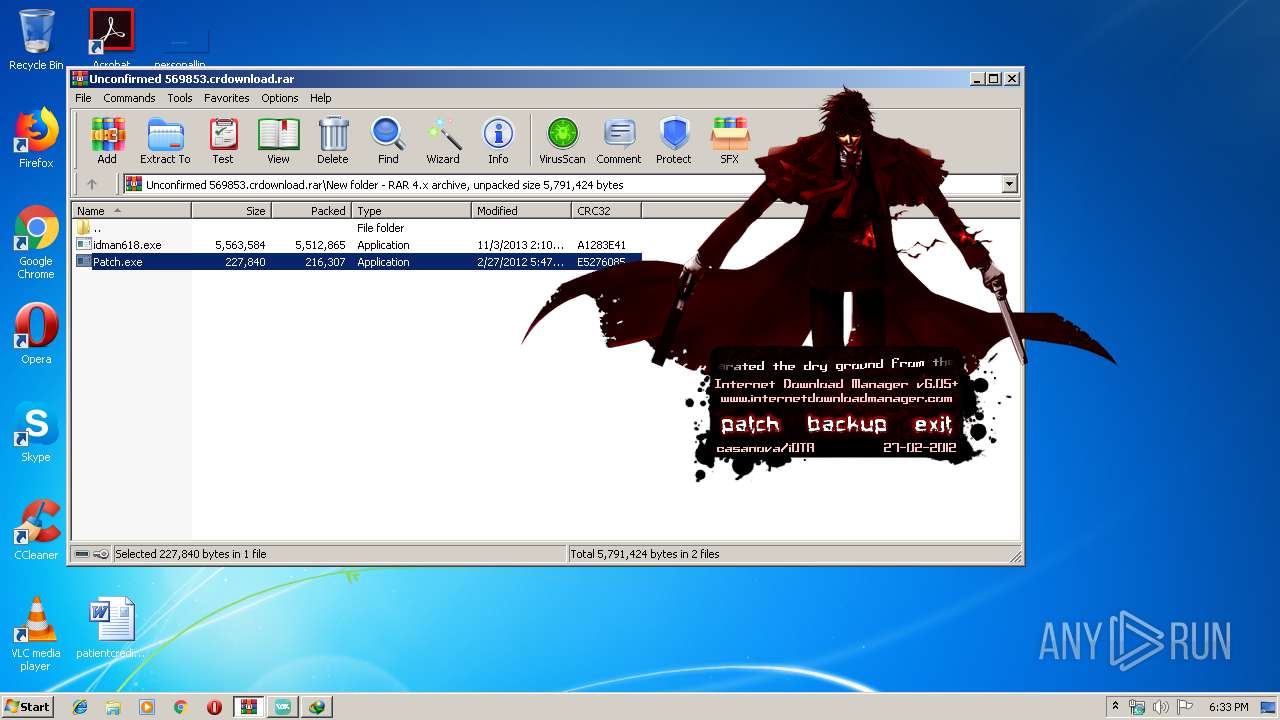Go up one folder level arrow

click(92, 184)
